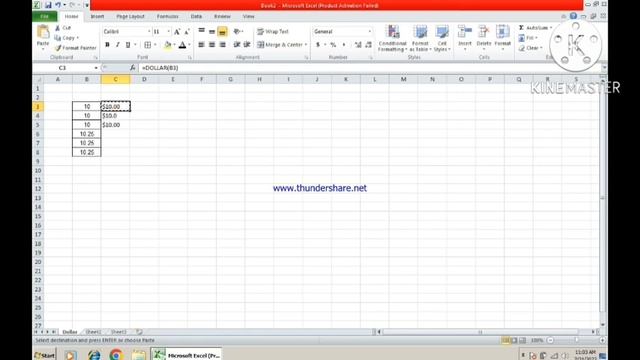This screenshot has width=640, height=360.
Task: Align text to top of cell
Action: 202,31
